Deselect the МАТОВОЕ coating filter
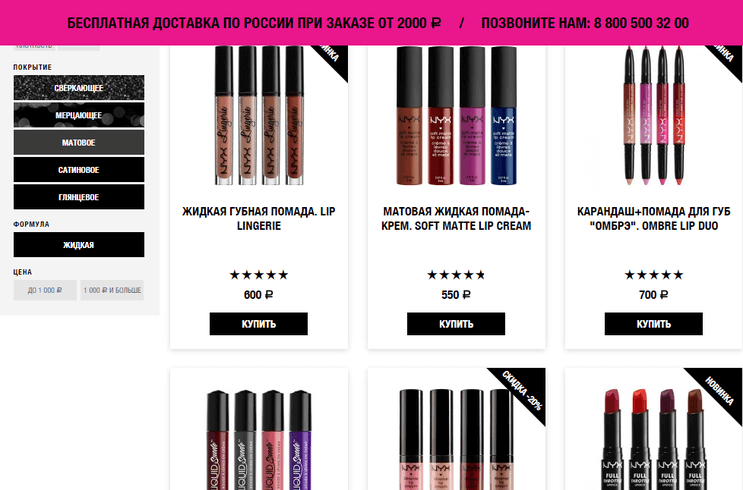Screen dimensions: 743x490 79,142
